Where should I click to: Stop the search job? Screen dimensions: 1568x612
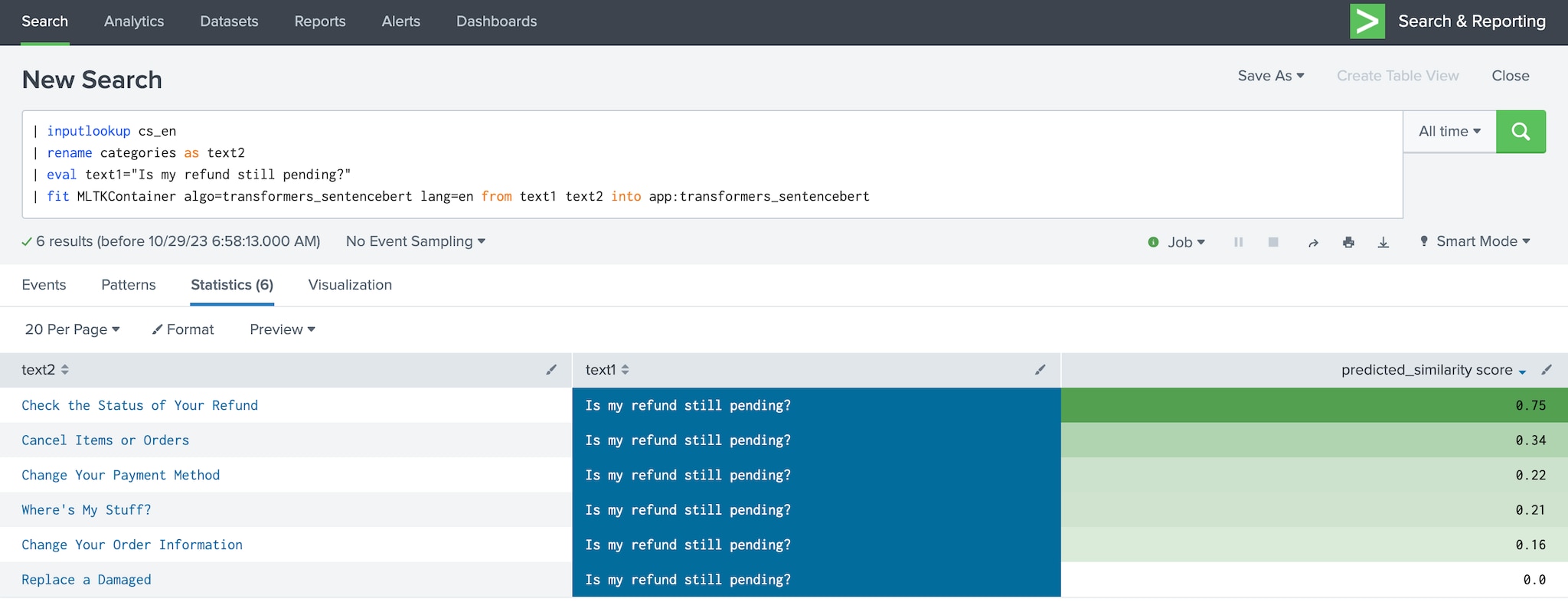1273,242
